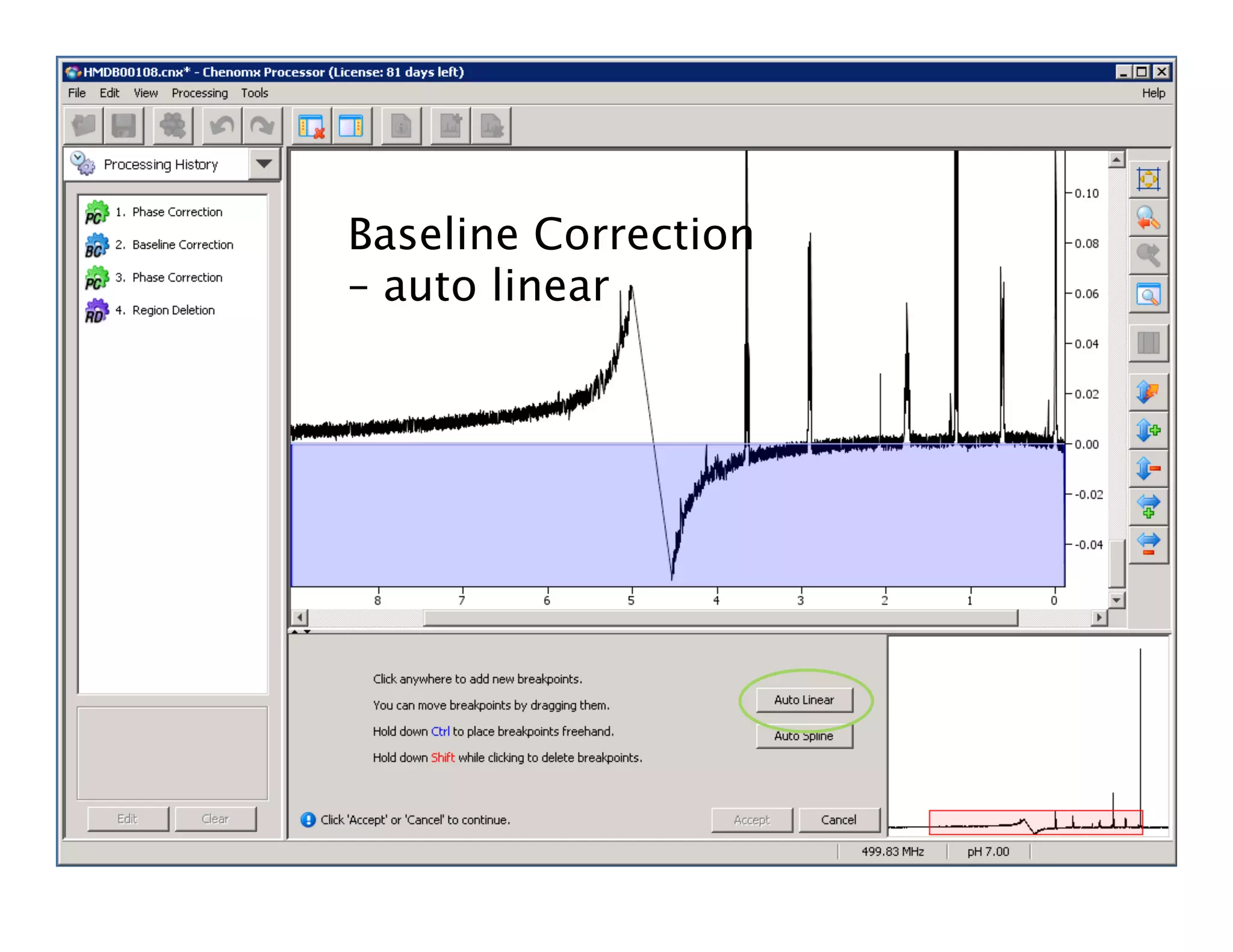1233x952 pixels.
Task: Click the Auto Spline button
Action: [804, 736]
